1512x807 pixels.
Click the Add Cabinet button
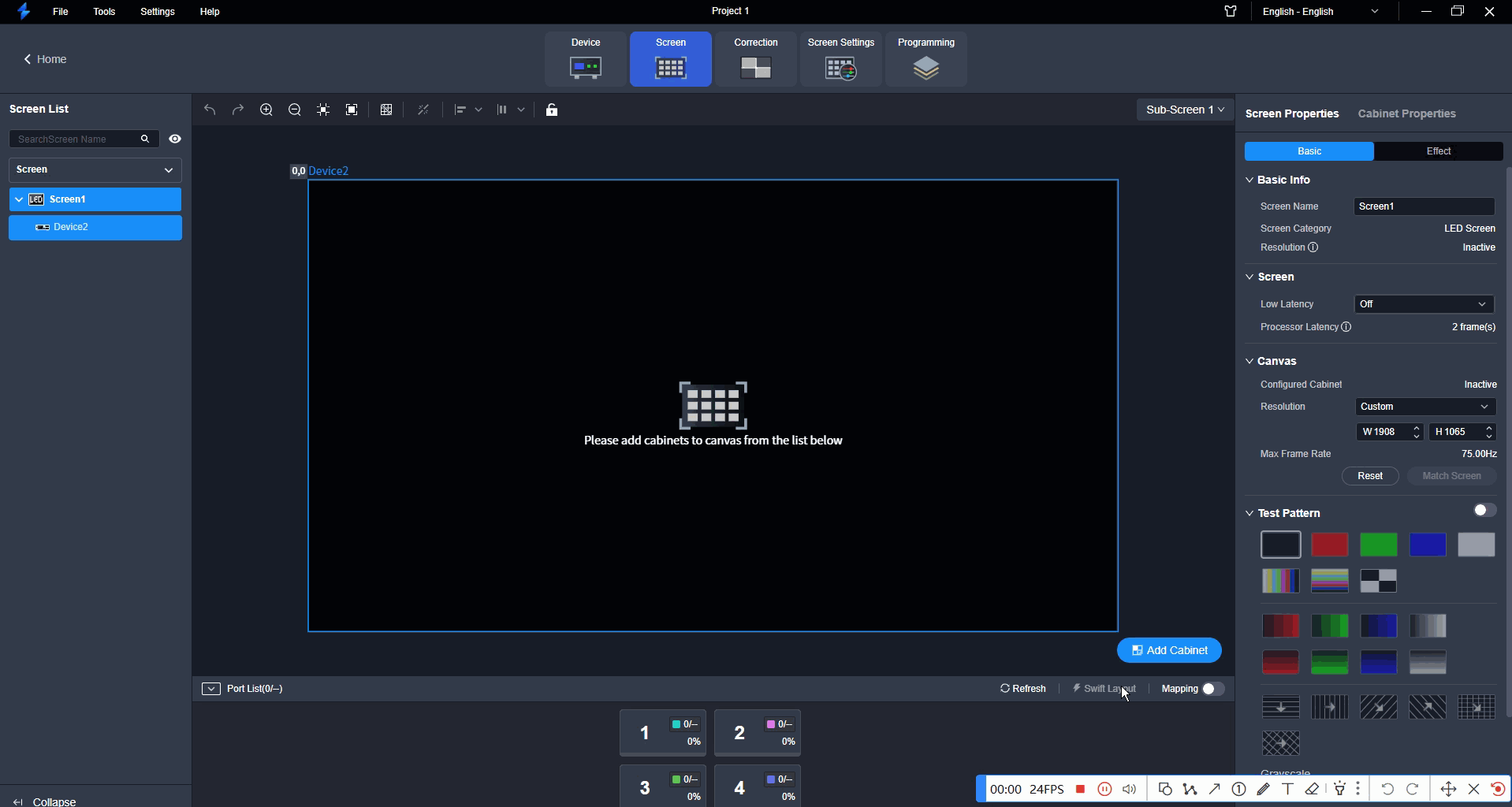click(x=1169, y=650)
